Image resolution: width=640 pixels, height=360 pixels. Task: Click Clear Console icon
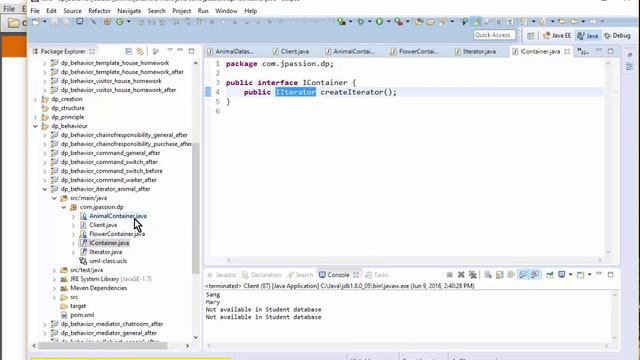click(x=488, y=275)
